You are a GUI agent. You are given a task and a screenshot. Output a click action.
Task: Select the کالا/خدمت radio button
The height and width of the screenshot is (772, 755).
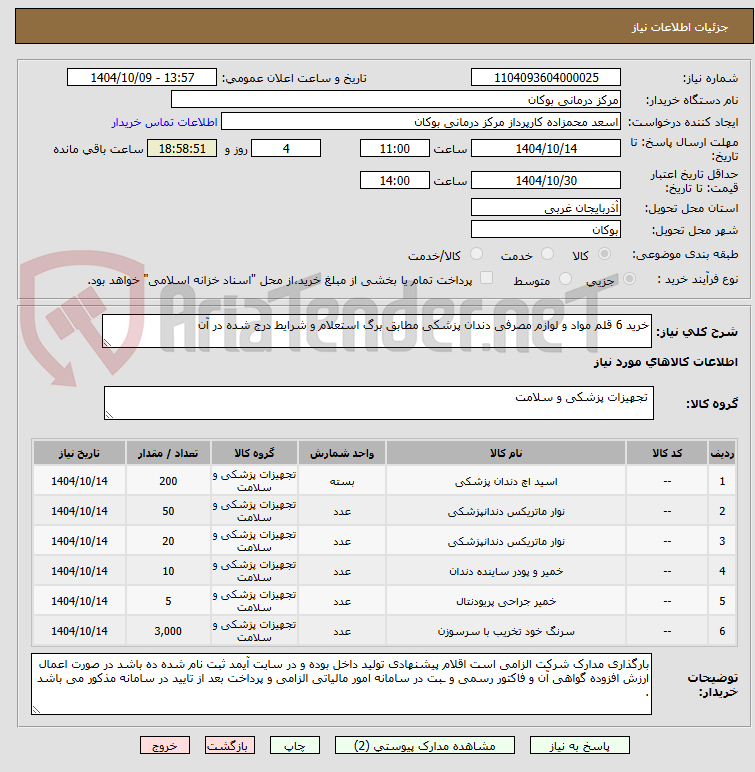tap(476, 254)
